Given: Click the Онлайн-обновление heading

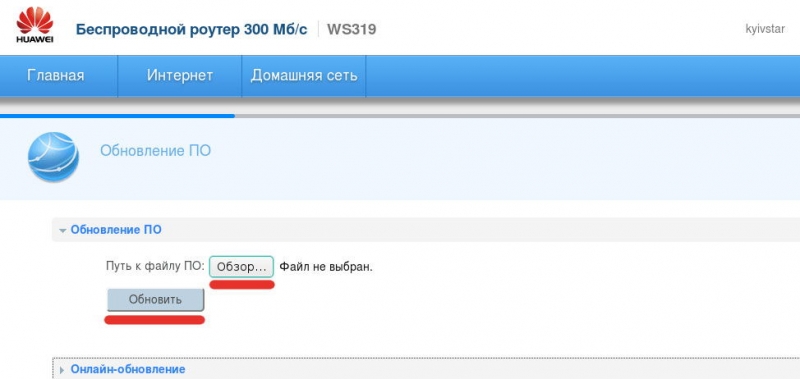Looking at the screenshot, I should [128, 369].
